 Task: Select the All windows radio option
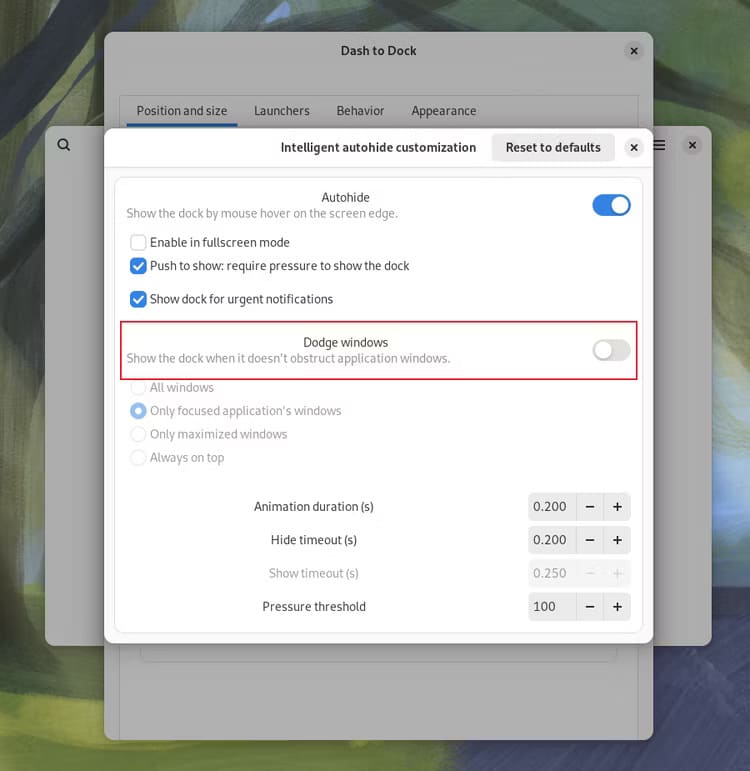pos(138,387)
